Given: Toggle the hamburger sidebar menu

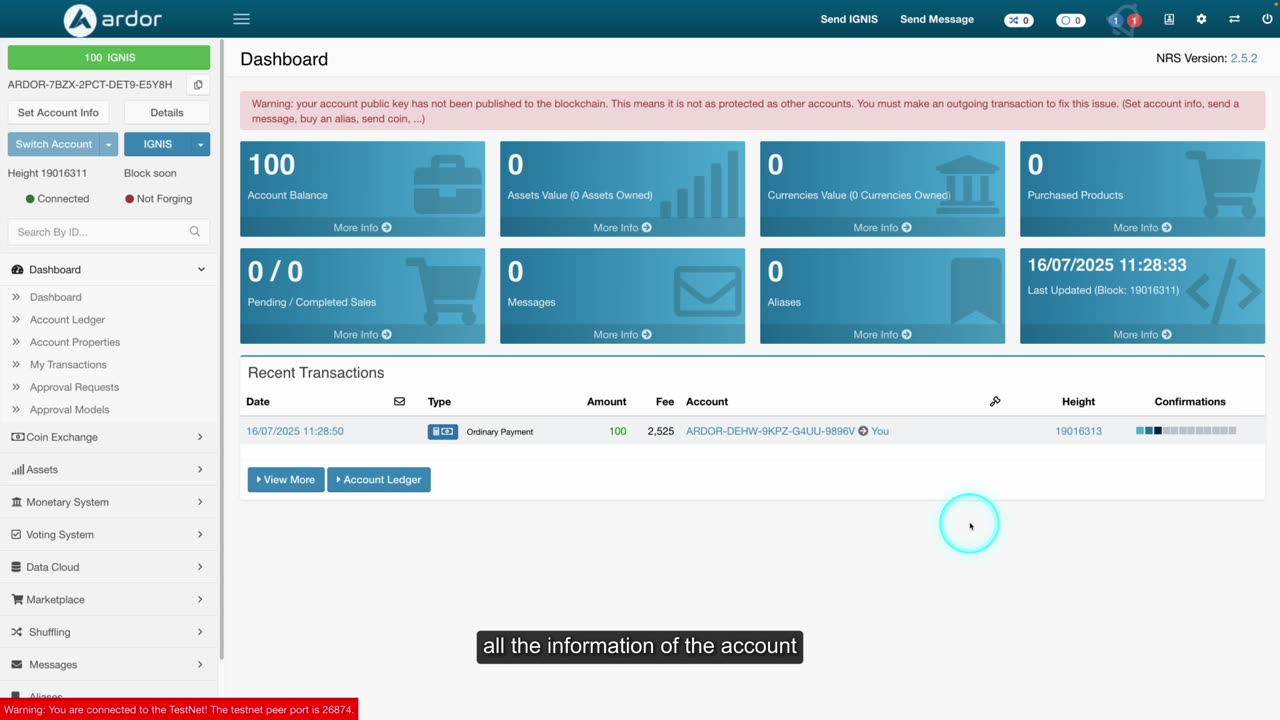Looking at the screenshot, I should [x=241, y=19].
